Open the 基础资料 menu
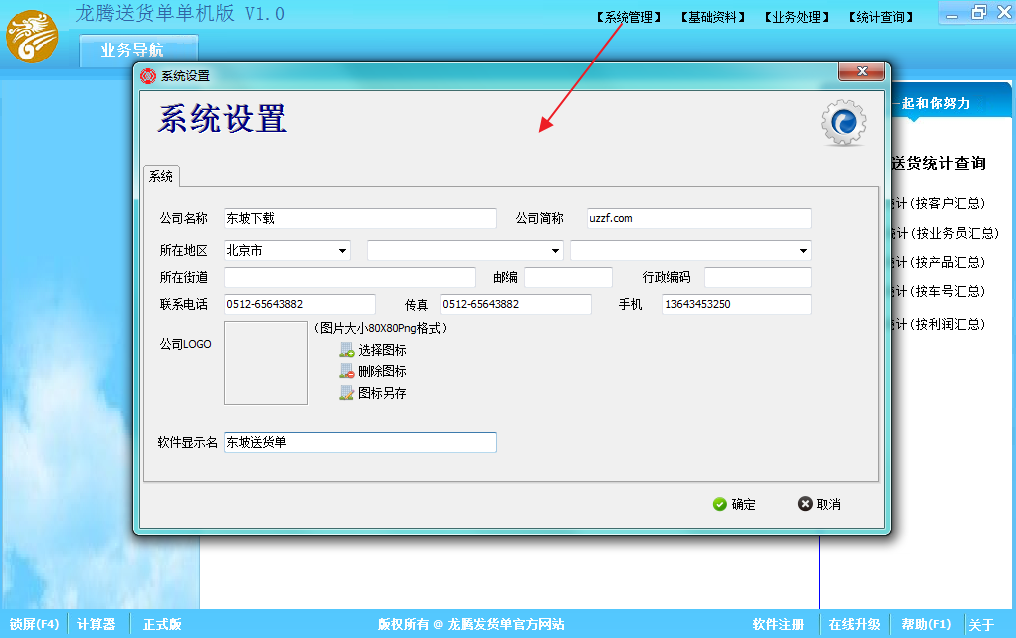 pos(713,17)
